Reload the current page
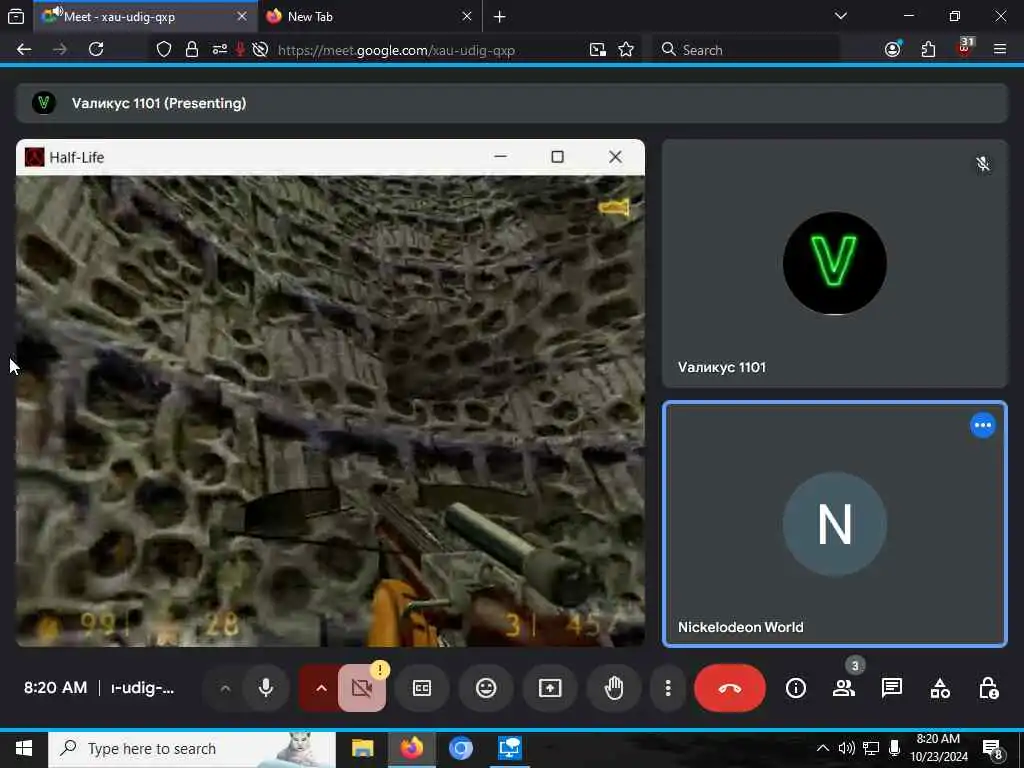Image resolution: width=1024 pixels, height=768 pixels. click(x=96, y=50)
